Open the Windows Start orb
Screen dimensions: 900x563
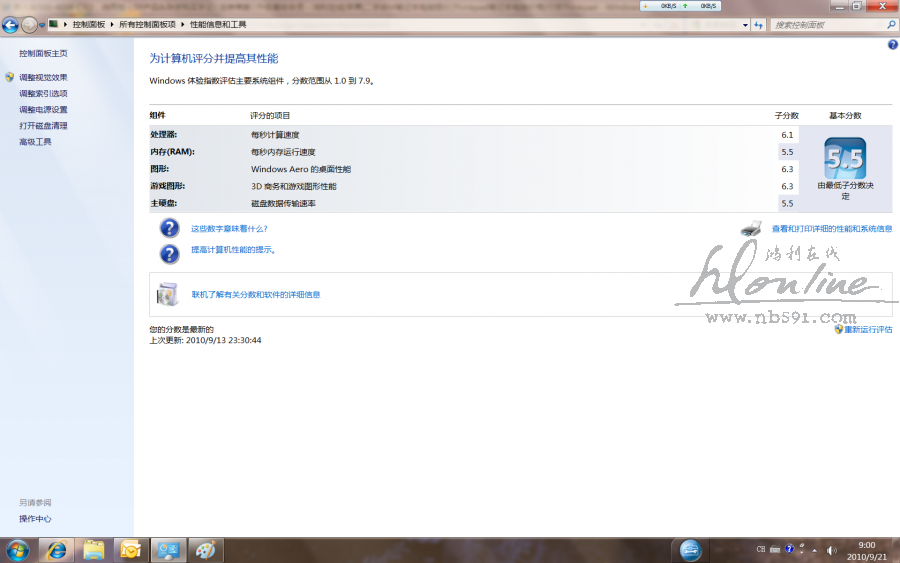pyautogui.click(x=17, y=550)
